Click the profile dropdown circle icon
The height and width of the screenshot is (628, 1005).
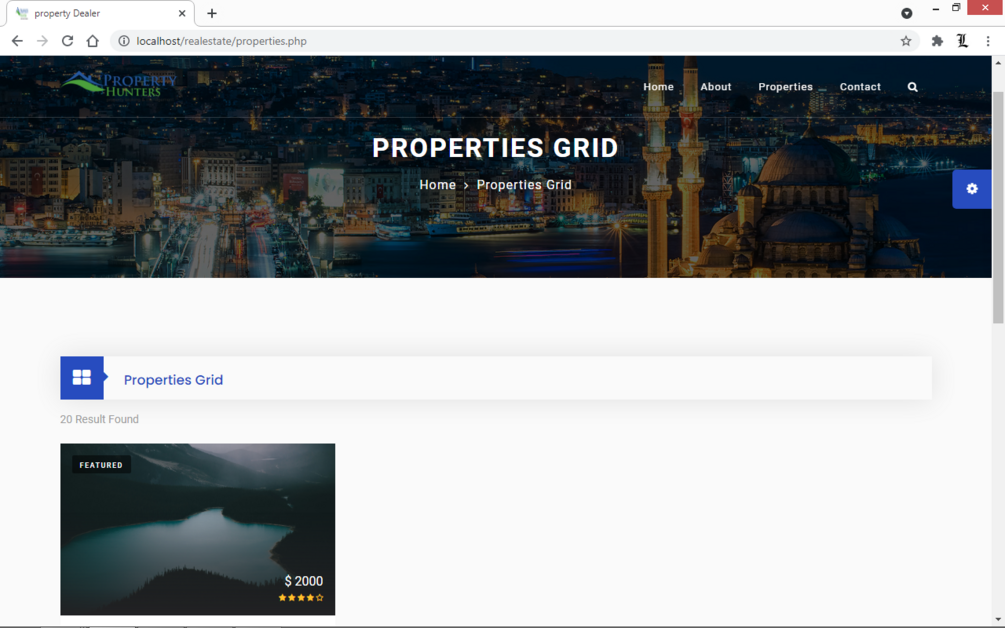click(x=906, y=13)
